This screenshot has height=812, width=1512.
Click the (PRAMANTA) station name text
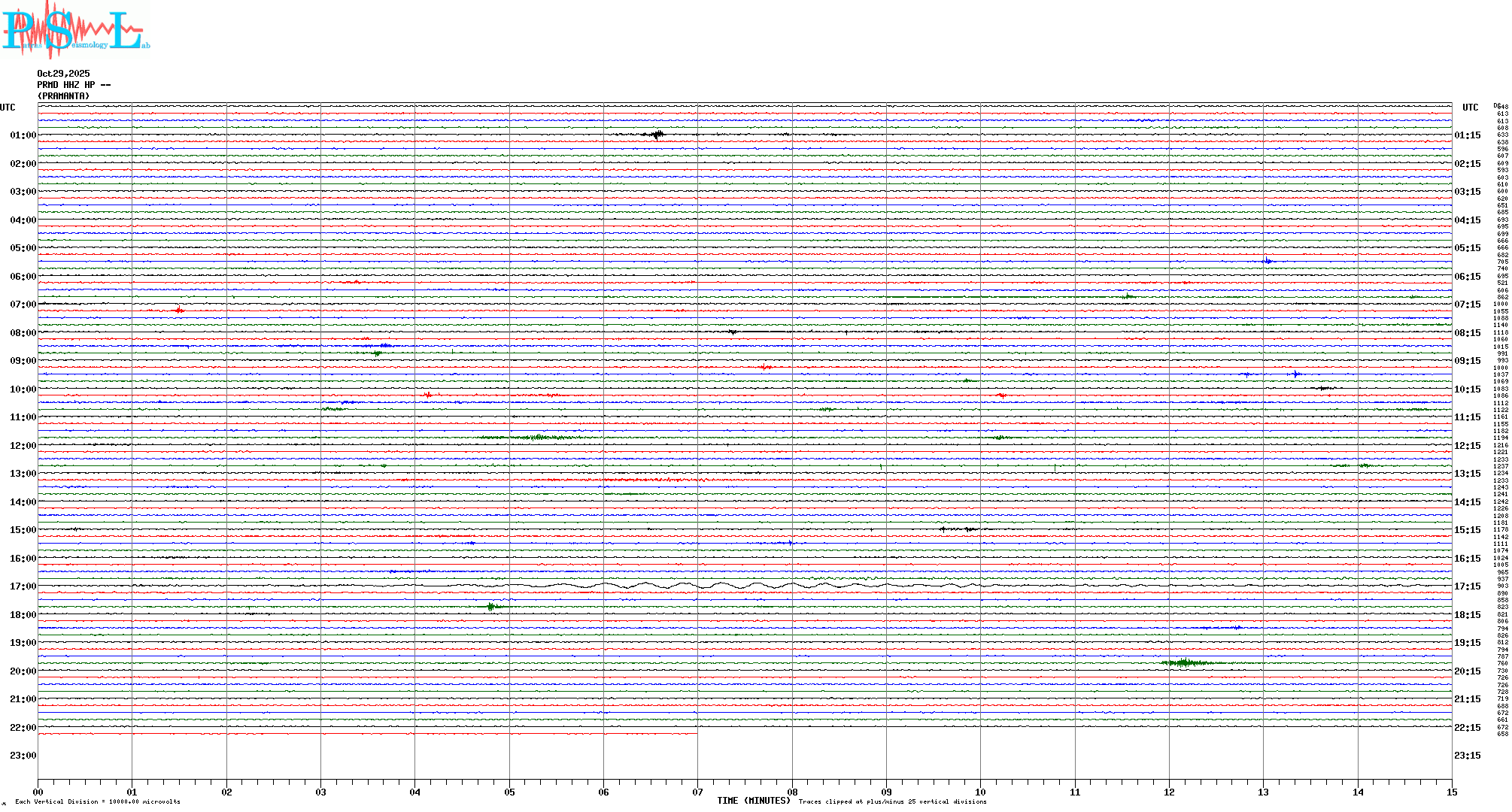point(63,96)
